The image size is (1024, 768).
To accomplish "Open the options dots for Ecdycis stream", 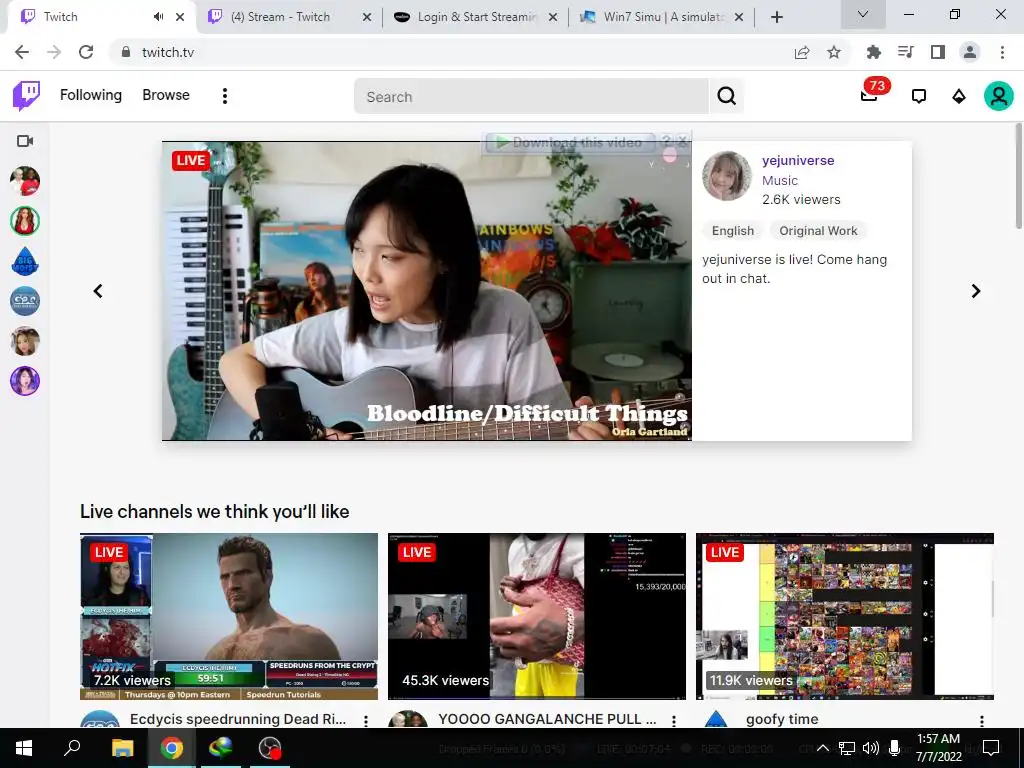I will [366, 720].
